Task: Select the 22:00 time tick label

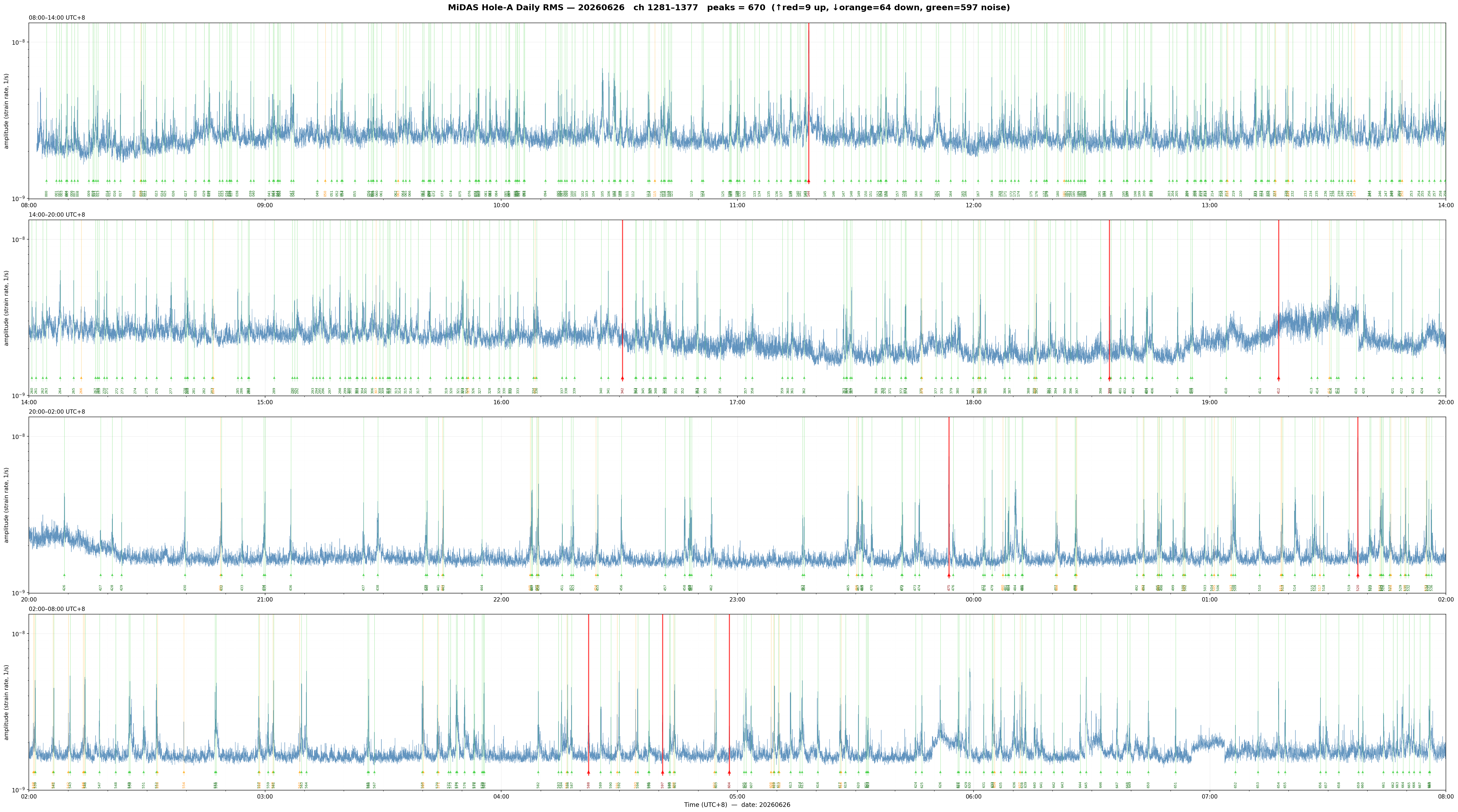Action: coord(501,599)
